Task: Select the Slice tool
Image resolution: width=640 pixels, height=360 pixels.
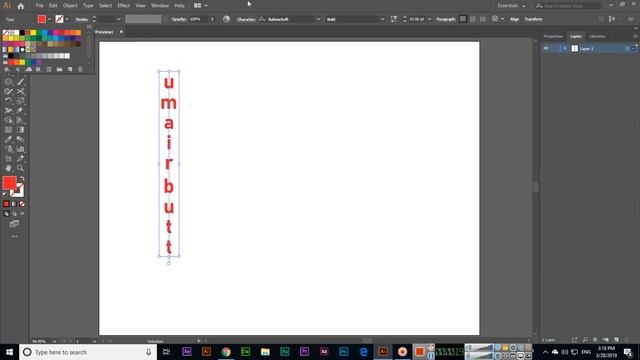Action: point(20,158)
